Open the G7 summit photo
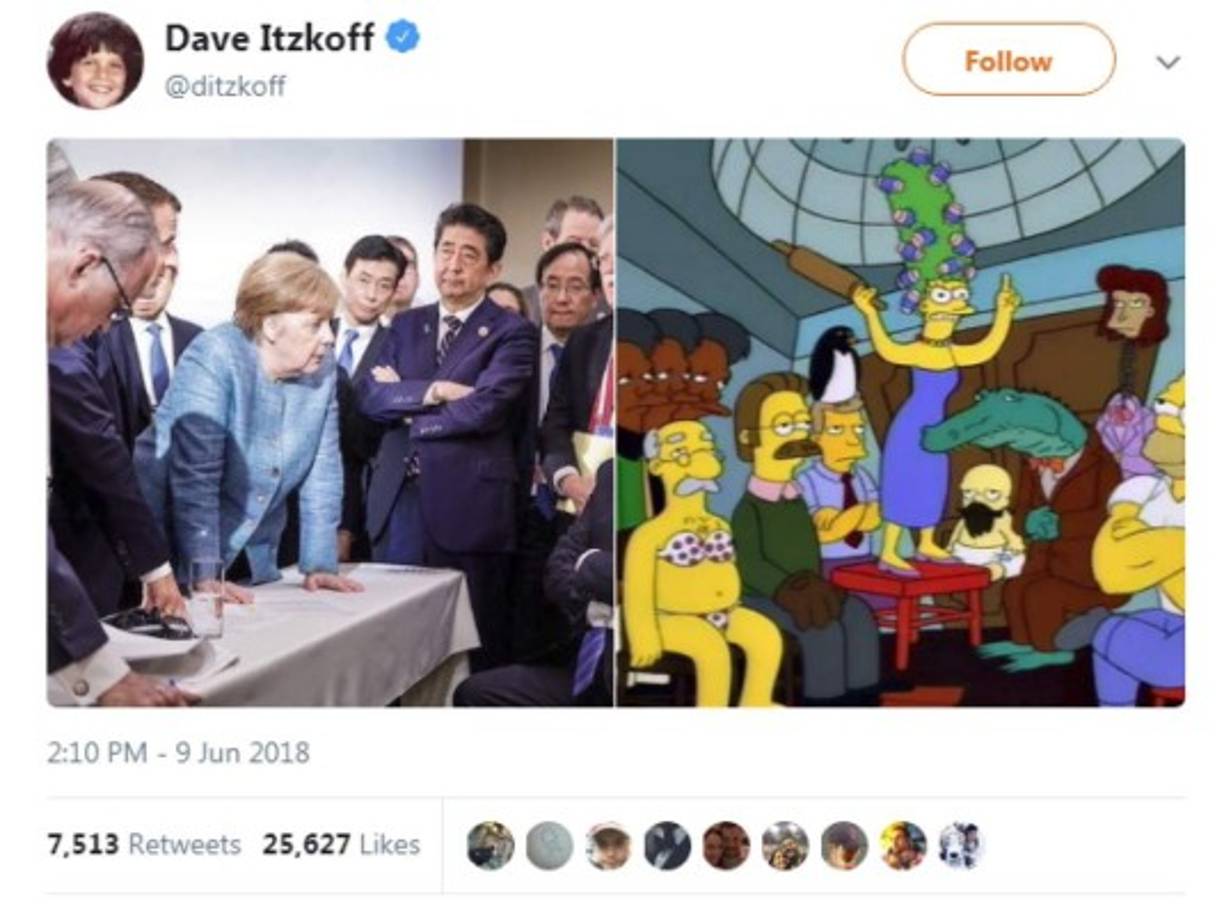The image size is (1224, 915). click(330, 423)
